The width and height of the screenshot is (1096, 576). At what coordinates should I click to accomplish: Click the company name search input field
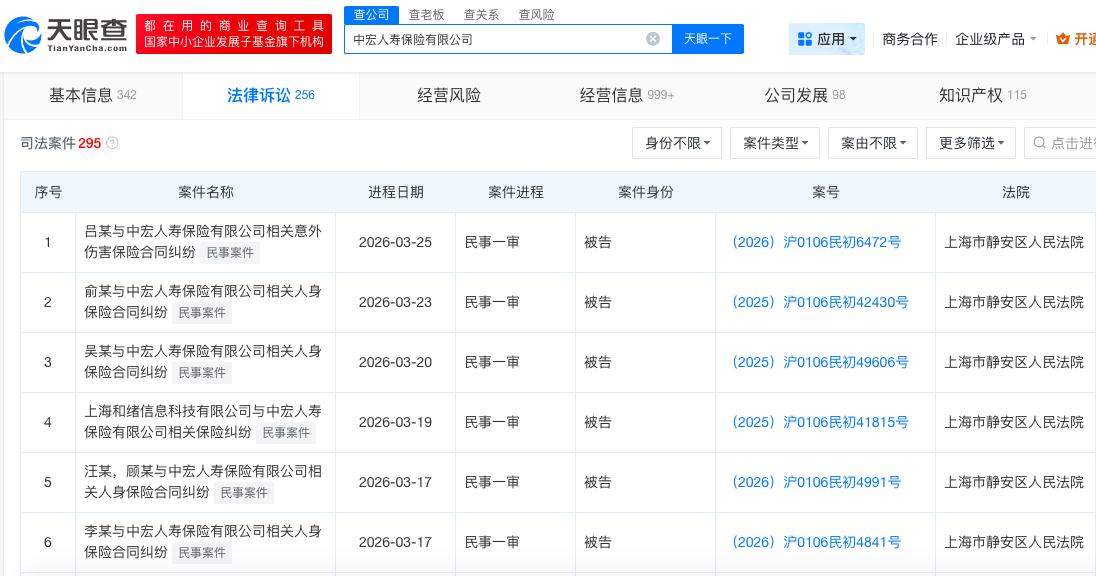[495, 39]
